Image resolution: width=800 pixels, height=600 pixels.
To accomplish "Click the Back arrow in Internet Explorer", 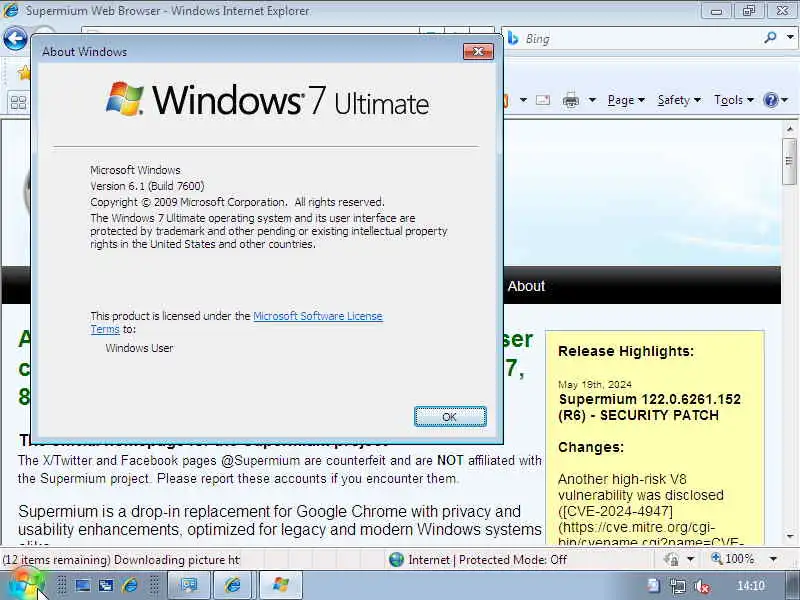I will coord(15,39).
